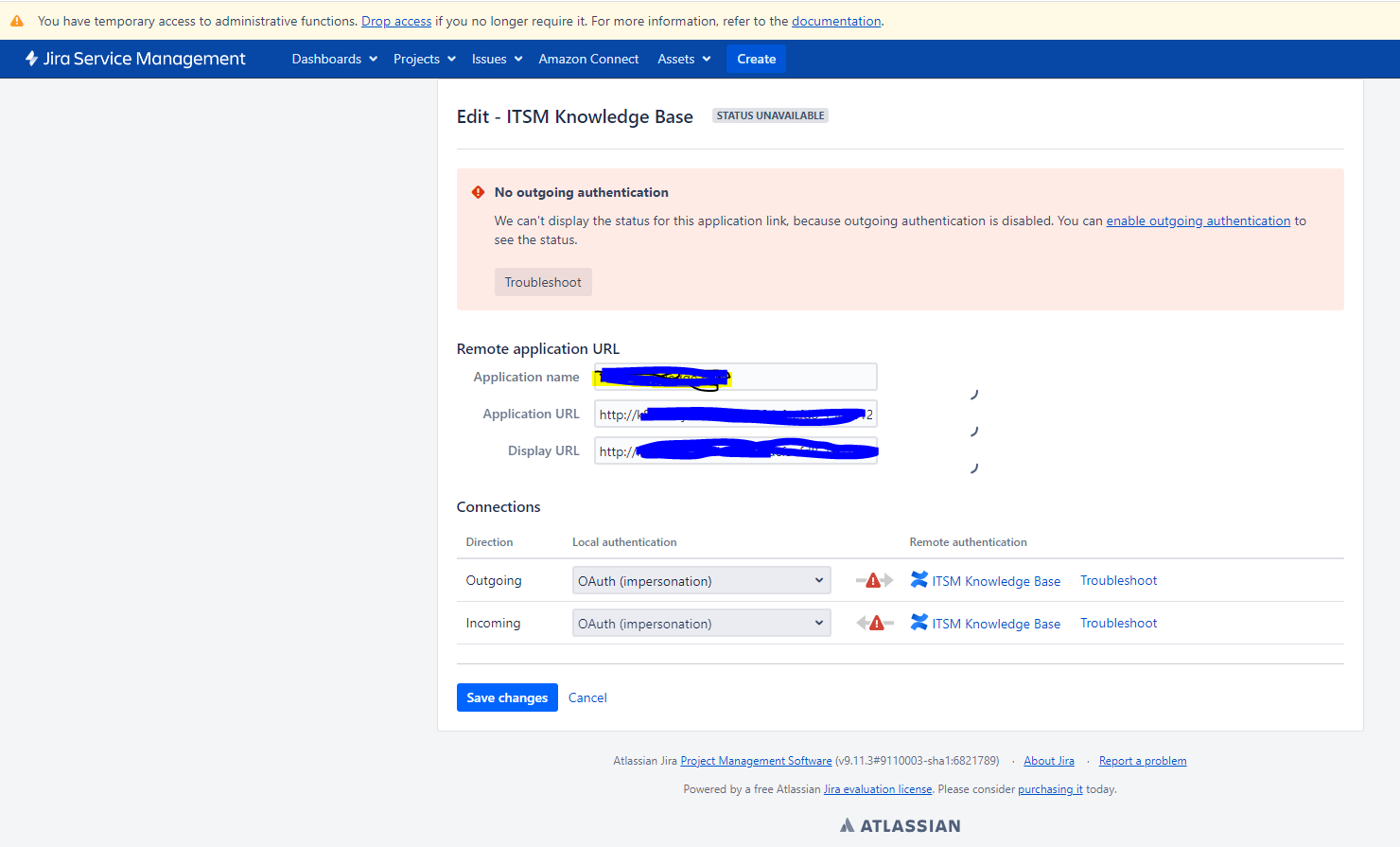
Task: Click the orange warning triangle in top banner
Action: [17, 21]
